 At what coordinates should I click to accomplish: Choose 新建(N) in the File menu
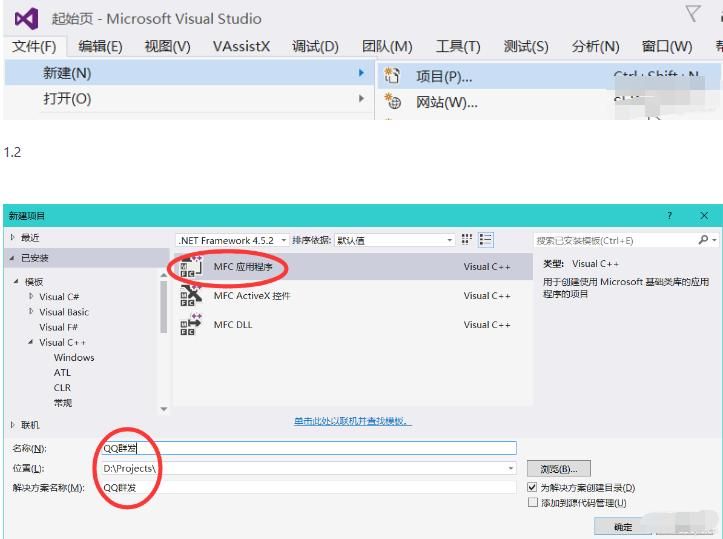(x=189, y=73)
